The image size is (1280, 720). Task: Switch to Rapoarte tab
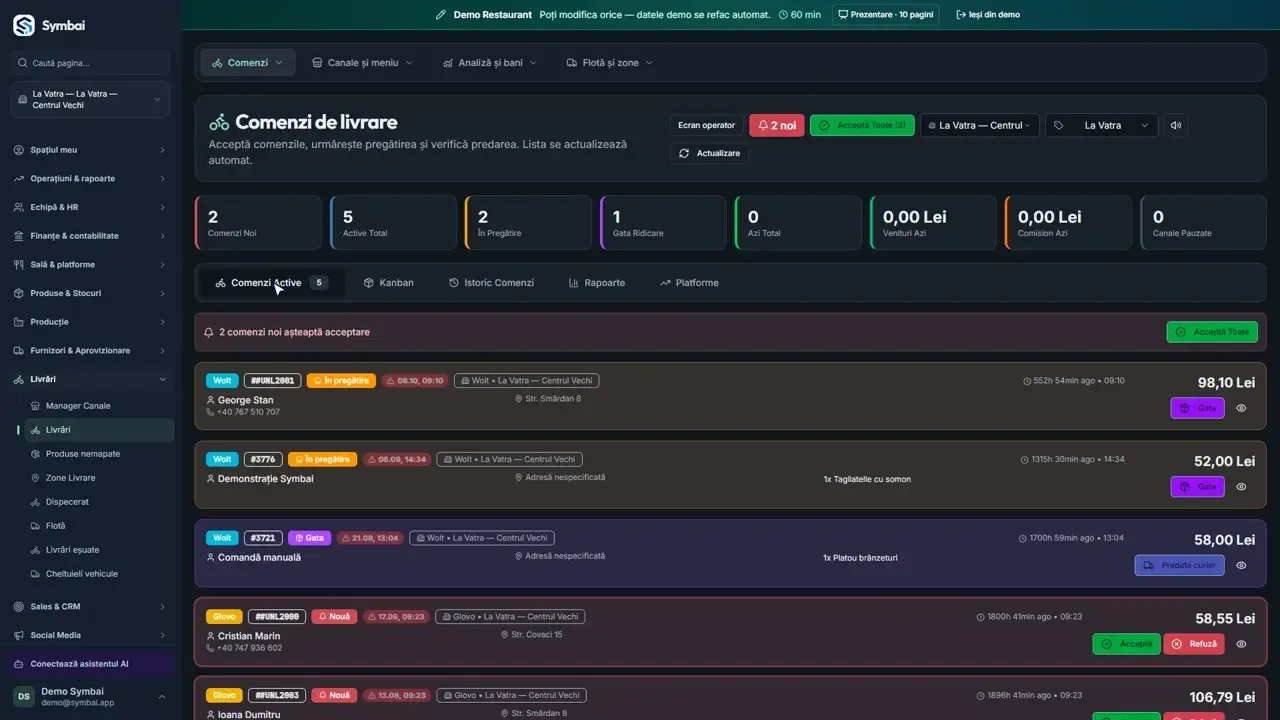[597, 283]
